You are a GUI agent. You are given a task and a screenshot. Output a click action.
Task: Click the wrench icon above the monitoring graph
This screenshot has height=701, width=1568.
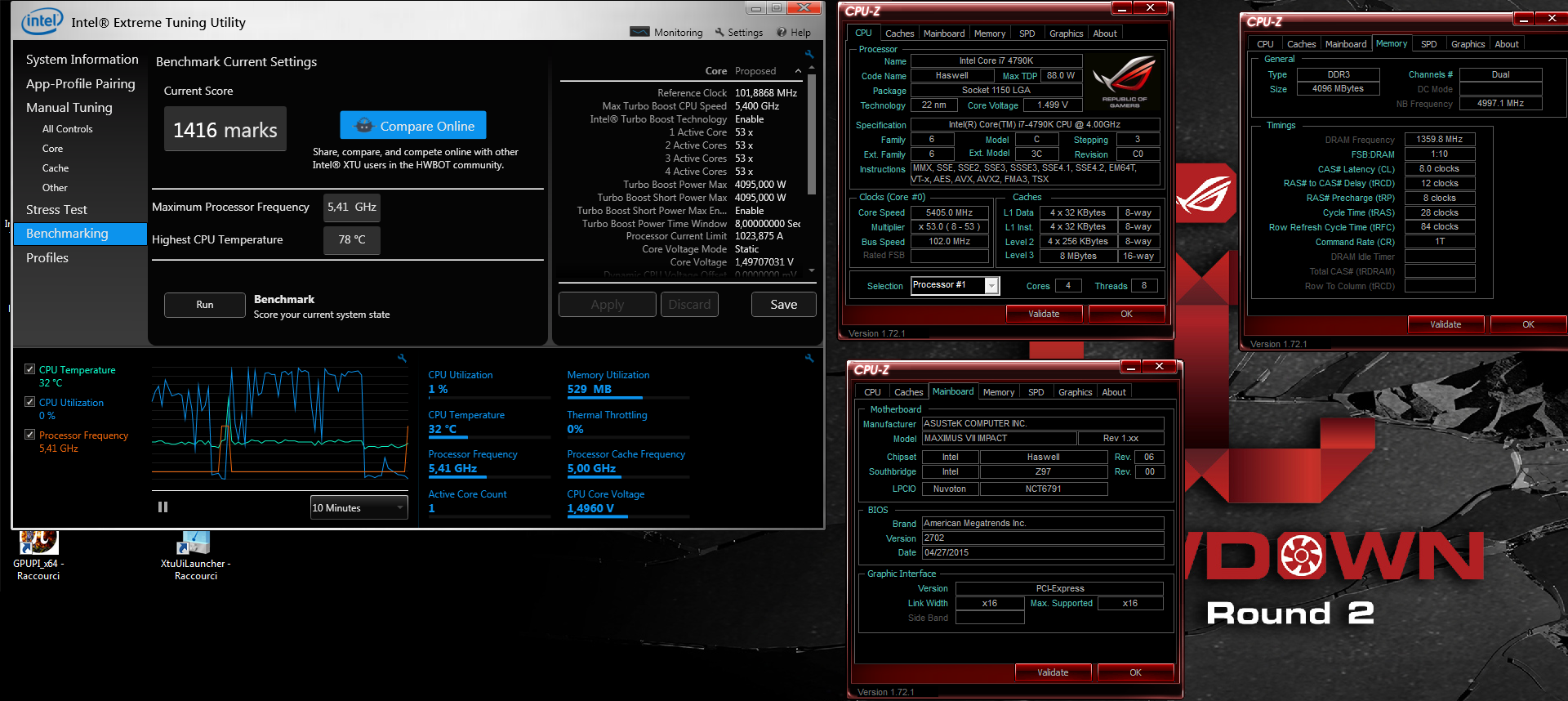pos(402,358)
